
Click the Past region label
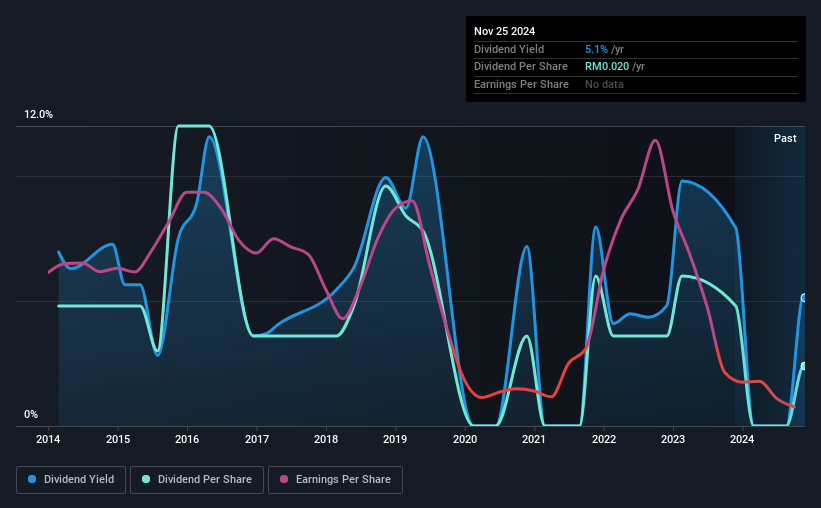785,138
